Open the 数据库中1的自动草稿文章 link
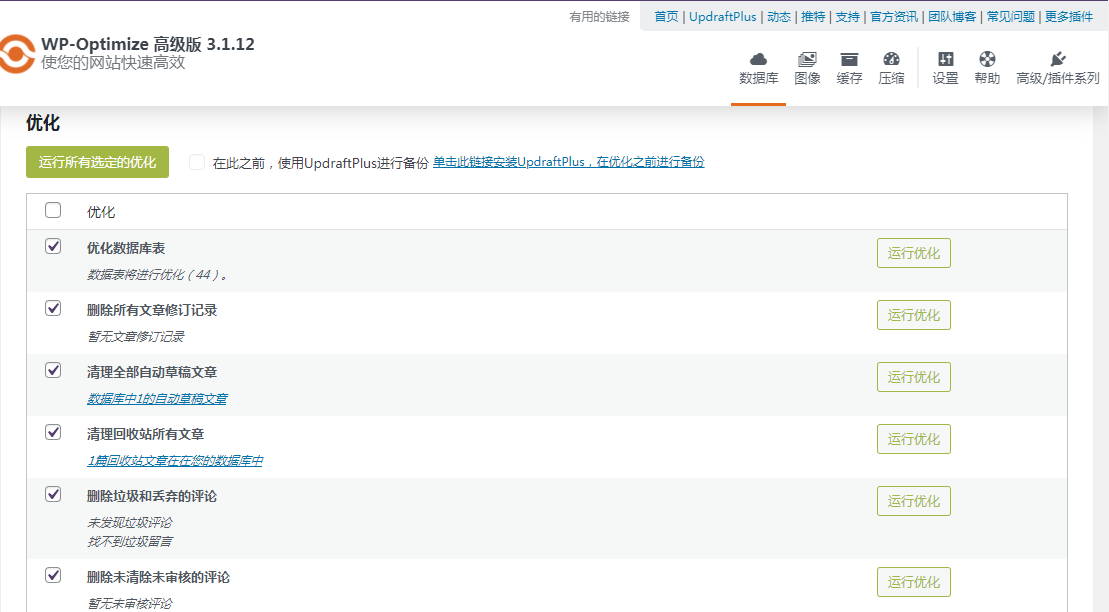The height and width of the screenshot is (612, 1109). 155,399
